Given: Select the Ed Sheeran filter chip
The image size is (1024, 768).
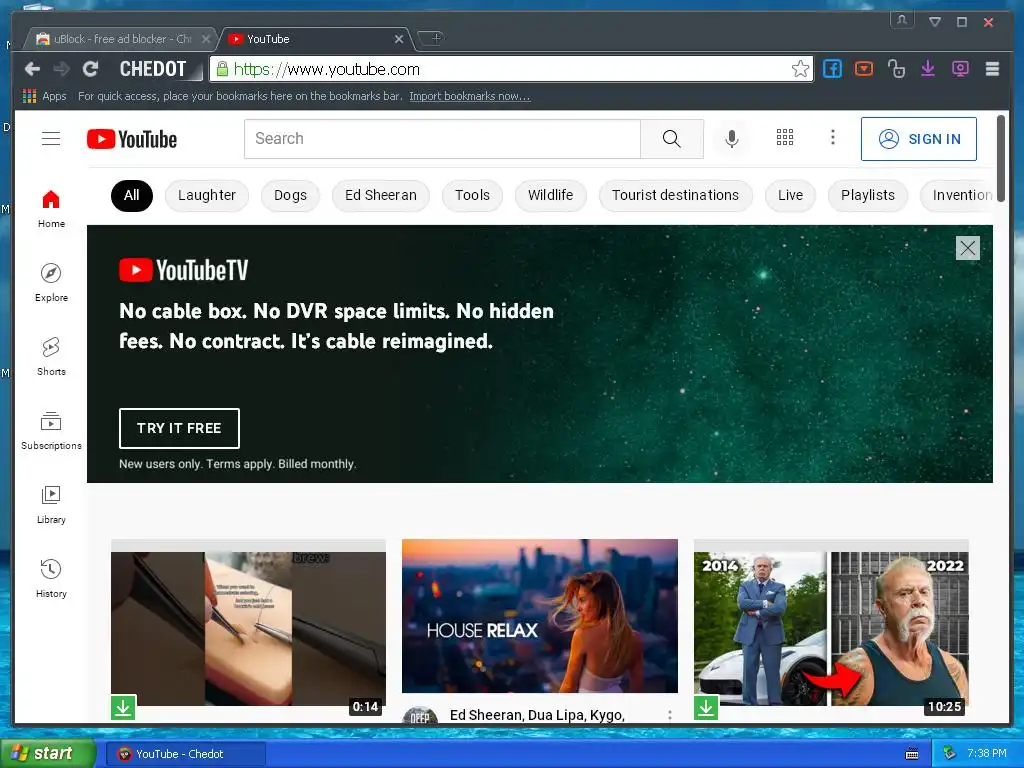Looking at the screenshot, I should pos(381,195).
